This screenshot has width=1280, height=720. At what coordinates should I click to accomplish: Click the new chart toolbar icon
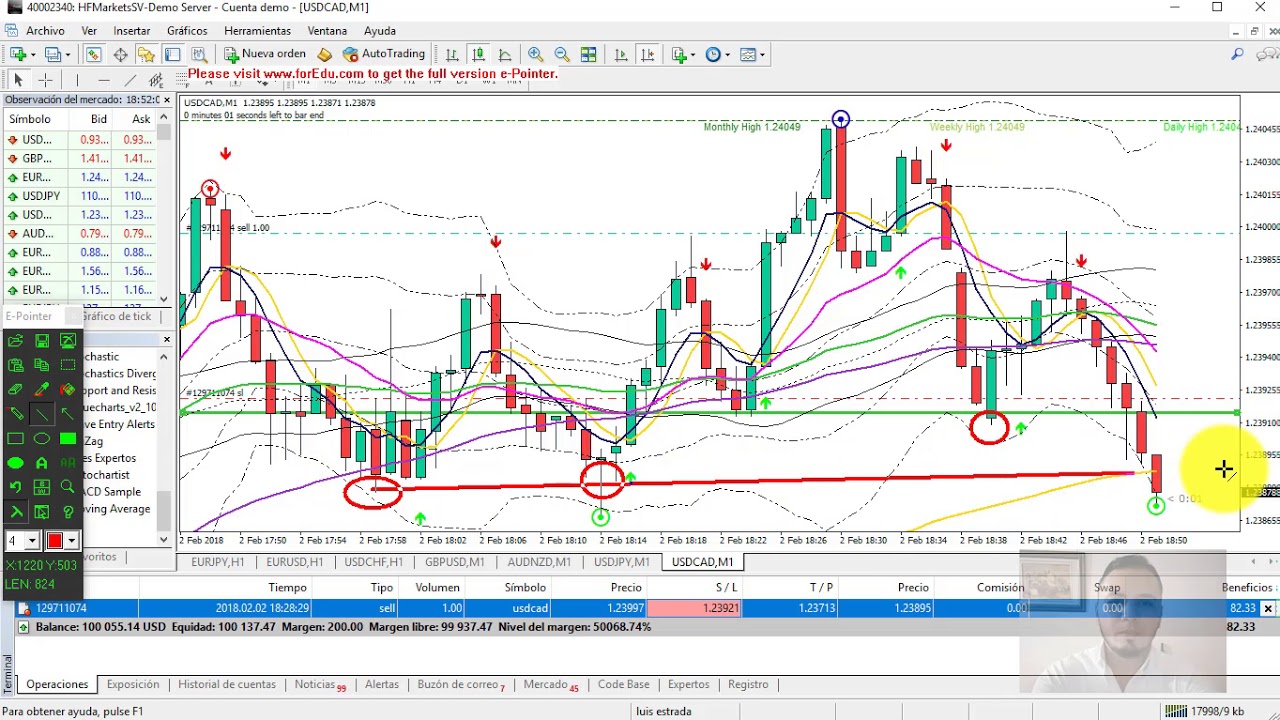point(17,54)
